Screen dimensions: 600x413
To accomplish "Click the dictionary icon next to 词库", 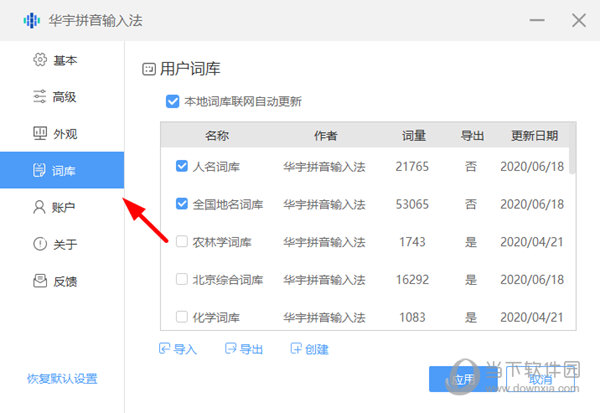I will pyautogui.click(x=39, y=170).
